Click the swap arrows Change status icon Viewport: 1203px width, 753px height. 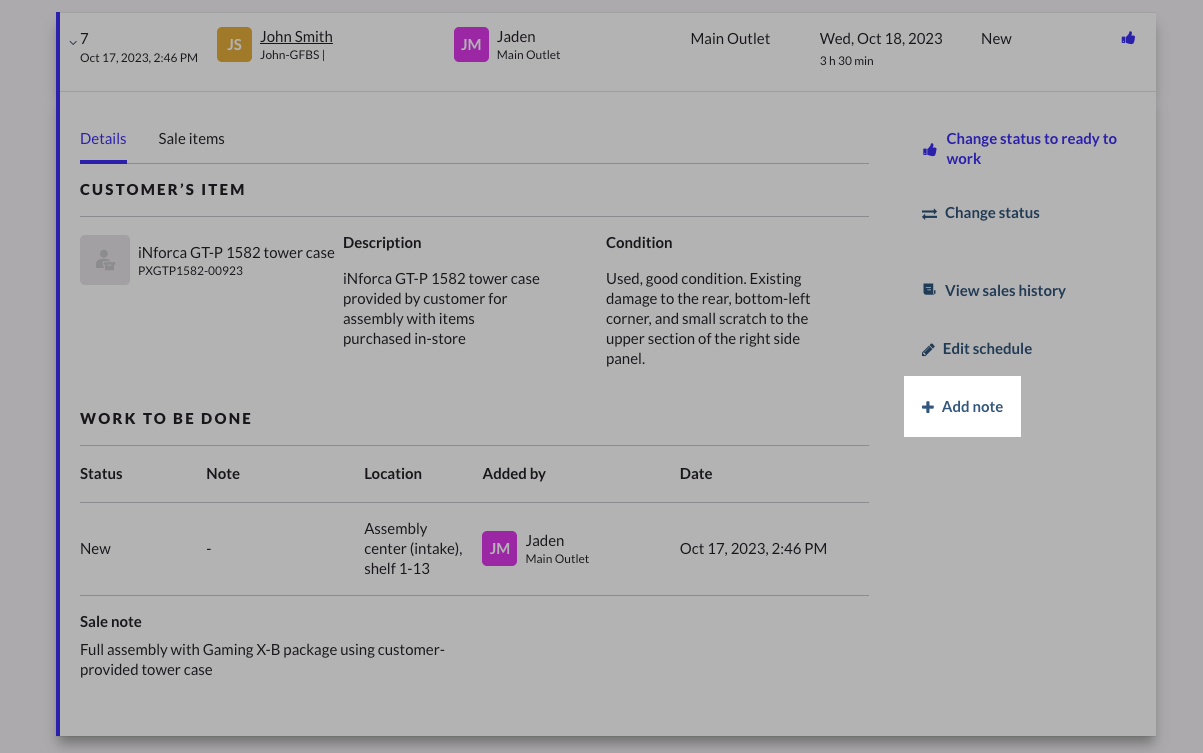tap(929, 213)
